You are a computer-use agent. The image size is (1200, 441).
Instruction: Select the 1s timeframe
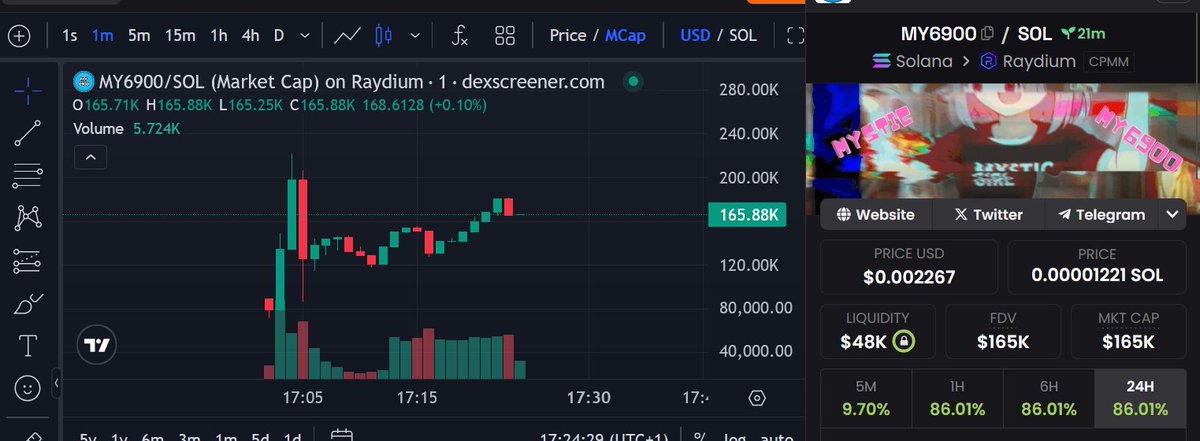click(x=70, y=35)
